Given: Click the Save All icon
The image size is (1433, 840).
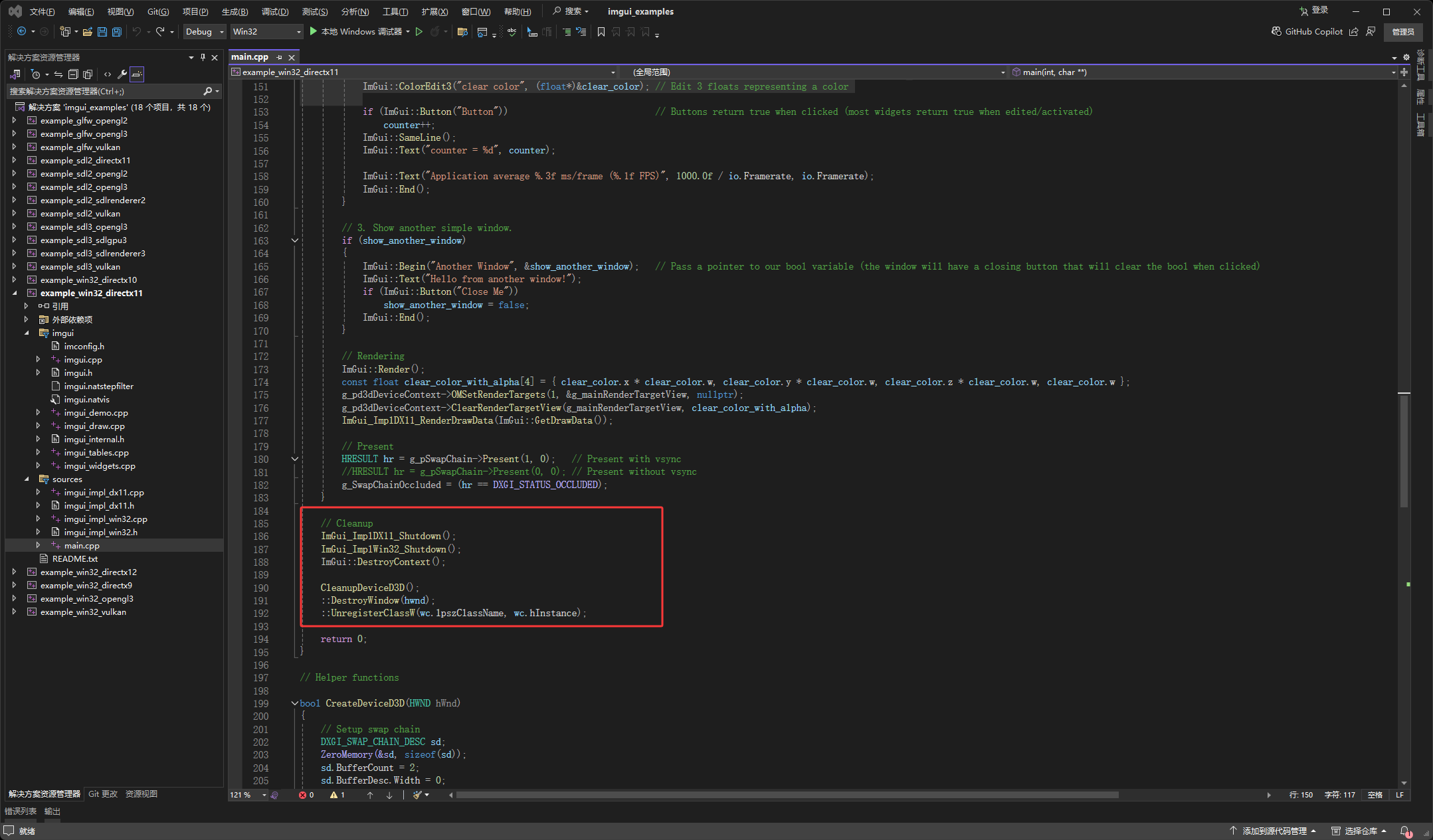Looking at the screenshot, I should [x=117, y=32].
